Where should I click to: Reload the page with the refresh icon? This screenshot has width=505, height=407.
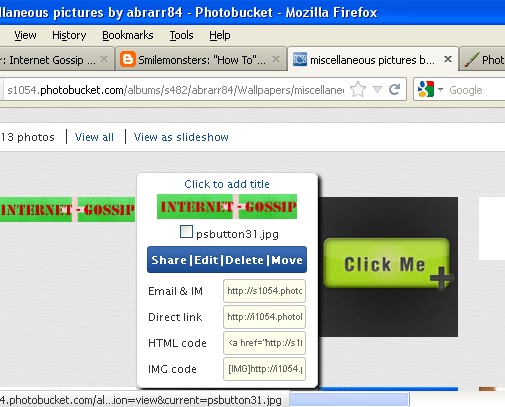395,89
